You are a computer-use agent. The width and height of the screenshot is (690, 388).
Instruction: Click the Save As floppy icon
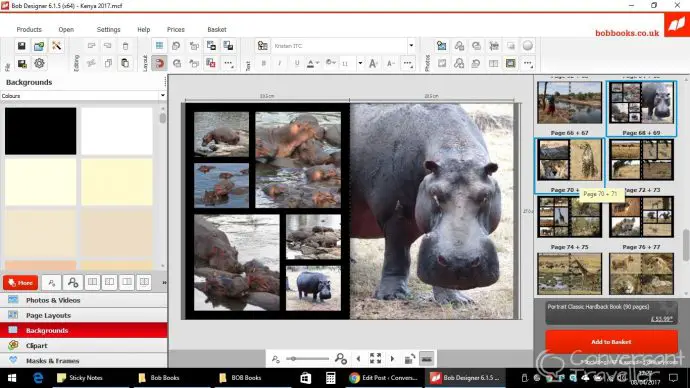click(22, 63)
